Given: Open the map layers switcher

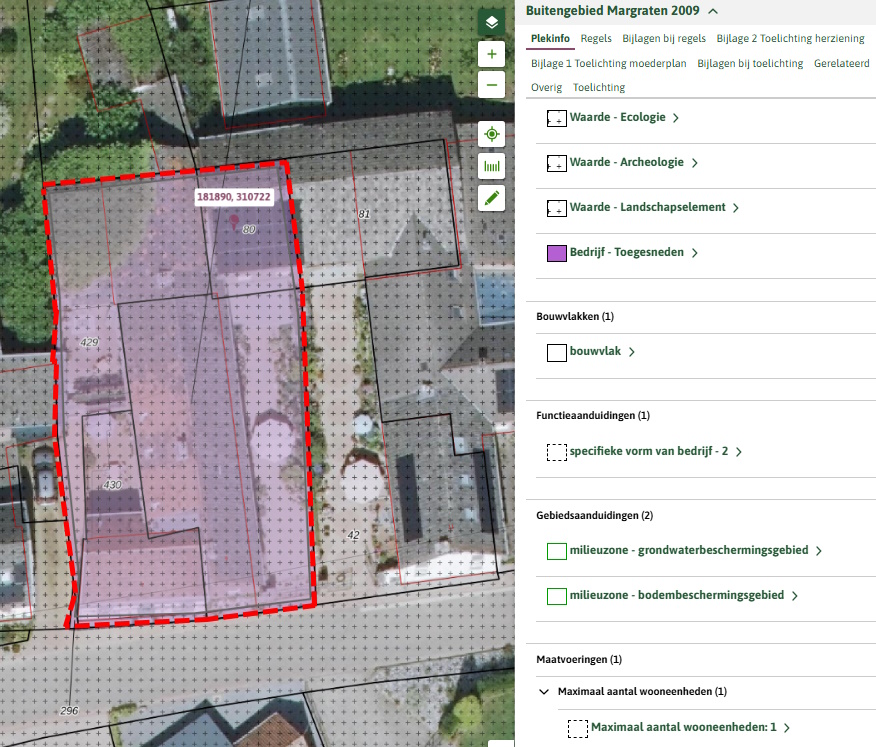Looking at the screenshot, I should coord(492,22).
